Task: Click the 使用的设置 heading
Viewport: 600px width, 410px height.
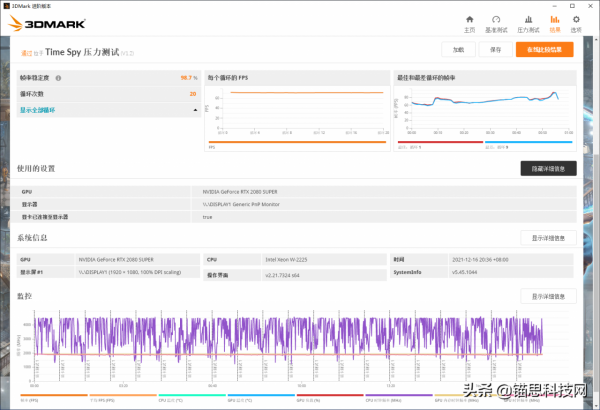Action: click(36, 168)
